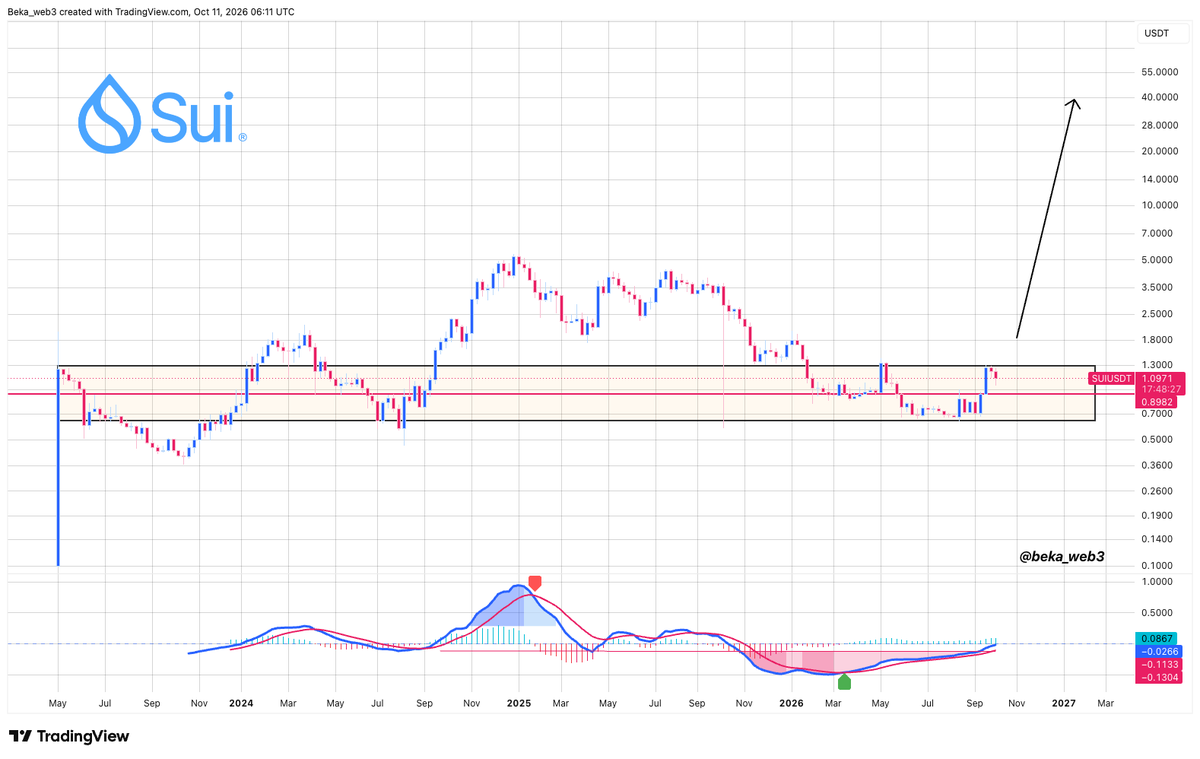The image size is (1200, 759).
Task: Click the 0.8982 horizontal line price label
Action: coord(1157,401)
